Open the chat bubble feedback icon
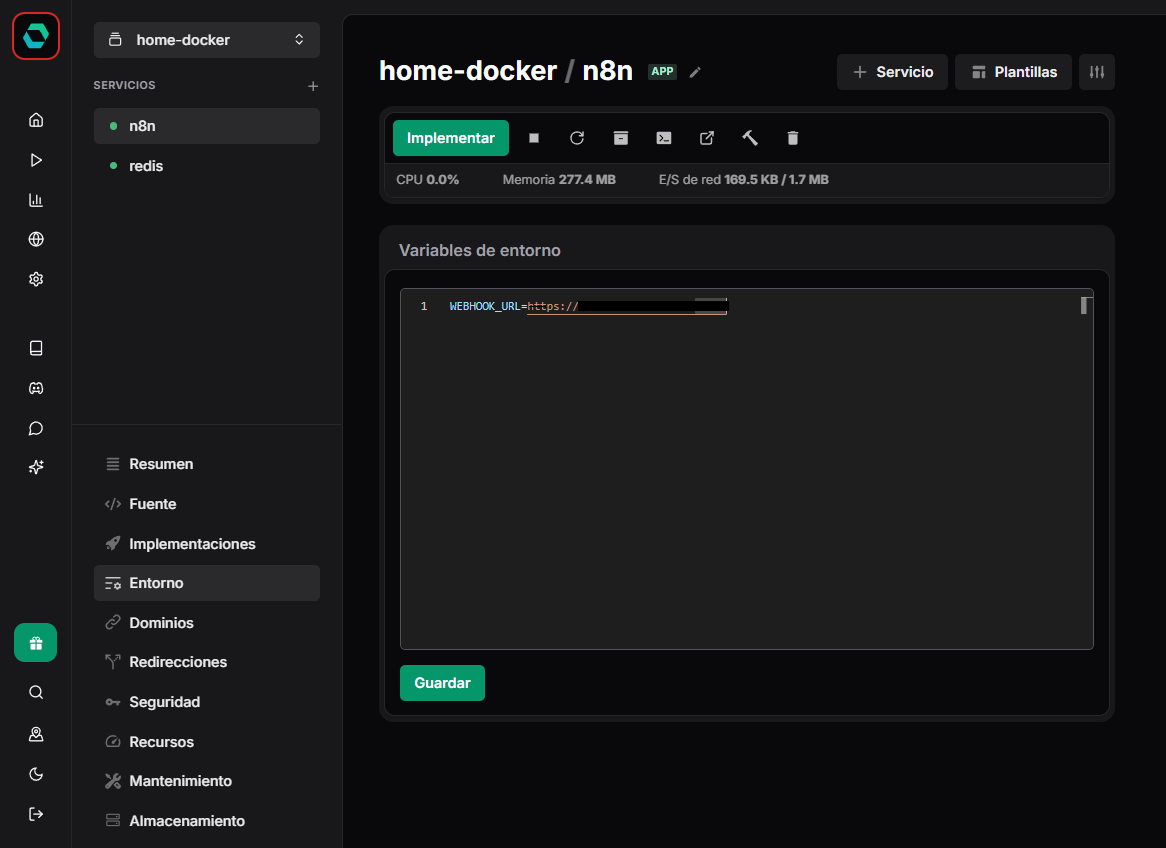This screenshot has width=1166, height=848. pos(36,428)
